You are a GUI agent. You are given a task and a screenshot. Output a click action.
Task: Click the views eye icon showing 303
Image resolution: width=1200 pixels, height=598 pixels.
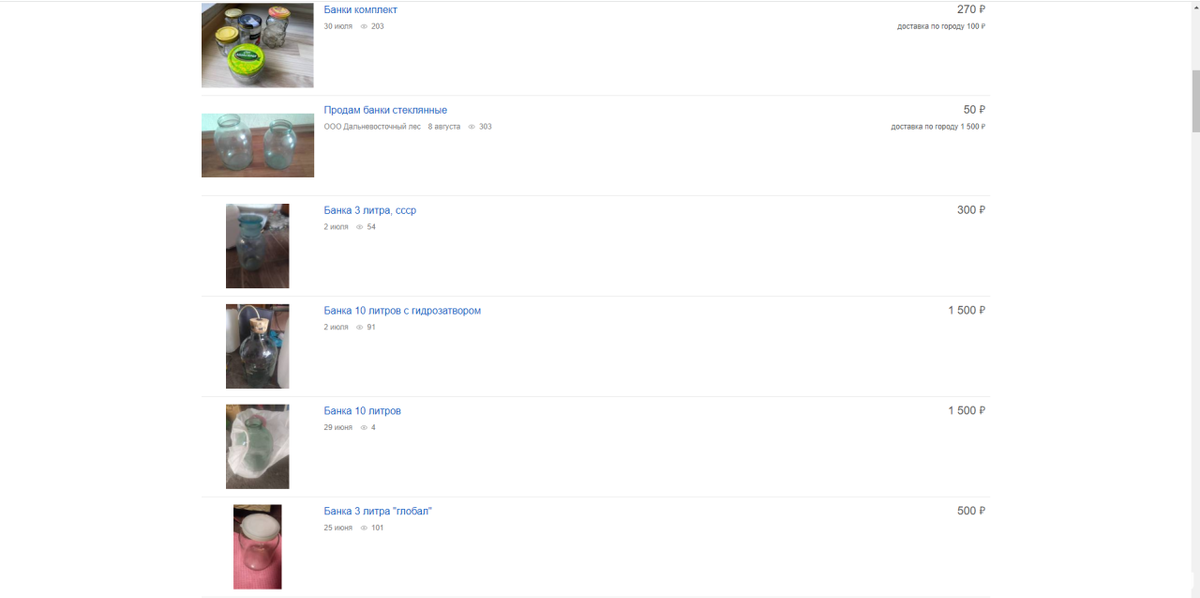472,127
